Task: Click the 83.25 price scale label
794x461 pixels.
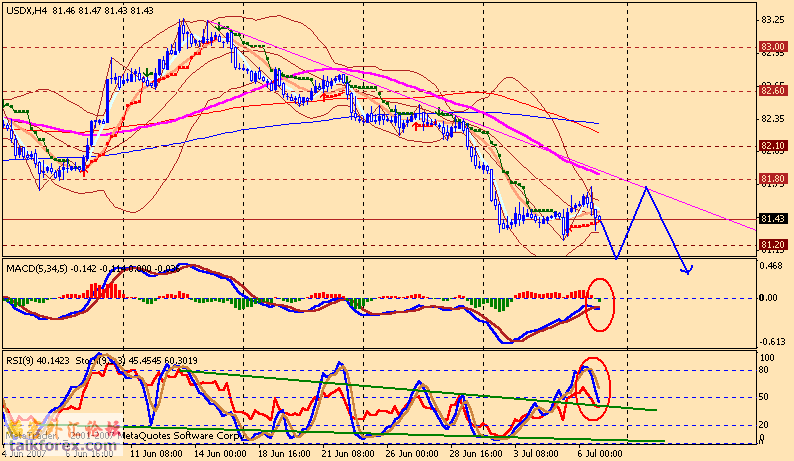Action: (x=773, y=20)
